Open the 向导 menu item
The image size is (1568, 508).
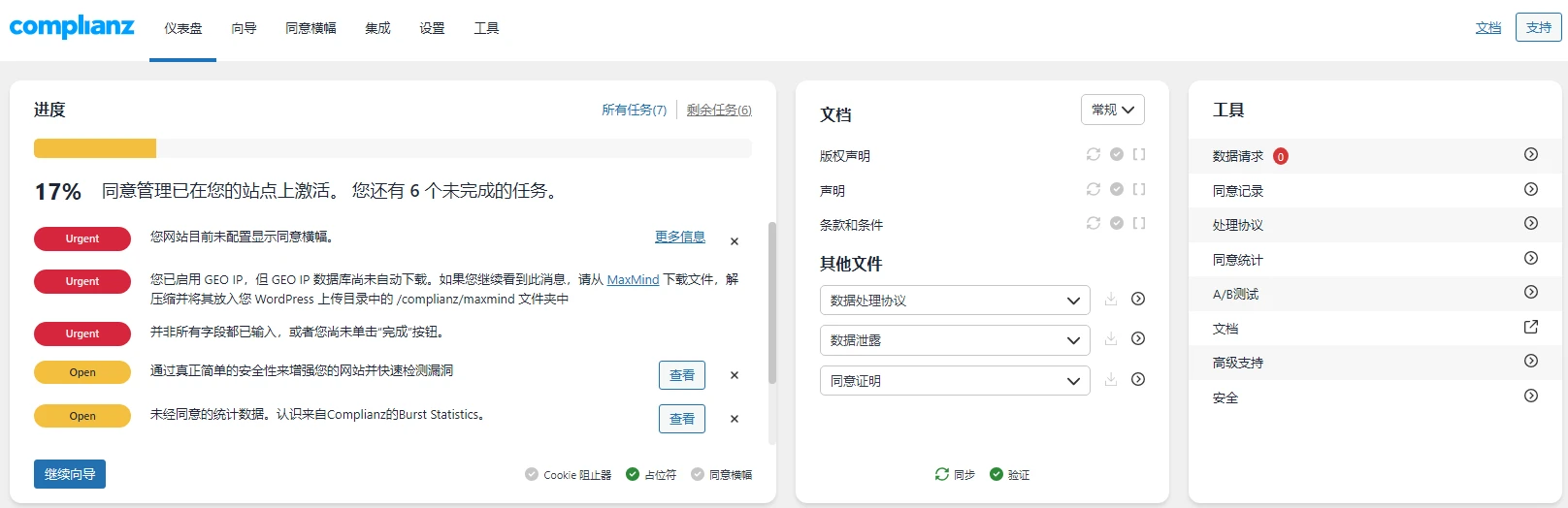point(244,29)
